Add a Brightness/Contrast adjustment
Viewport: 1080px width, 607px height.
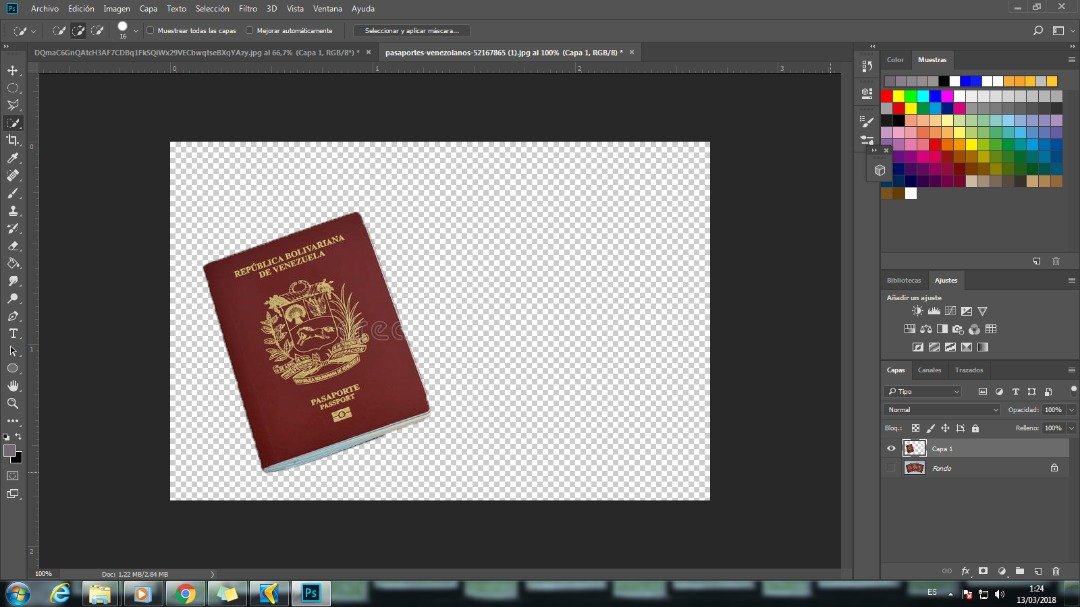click(917, 311)
